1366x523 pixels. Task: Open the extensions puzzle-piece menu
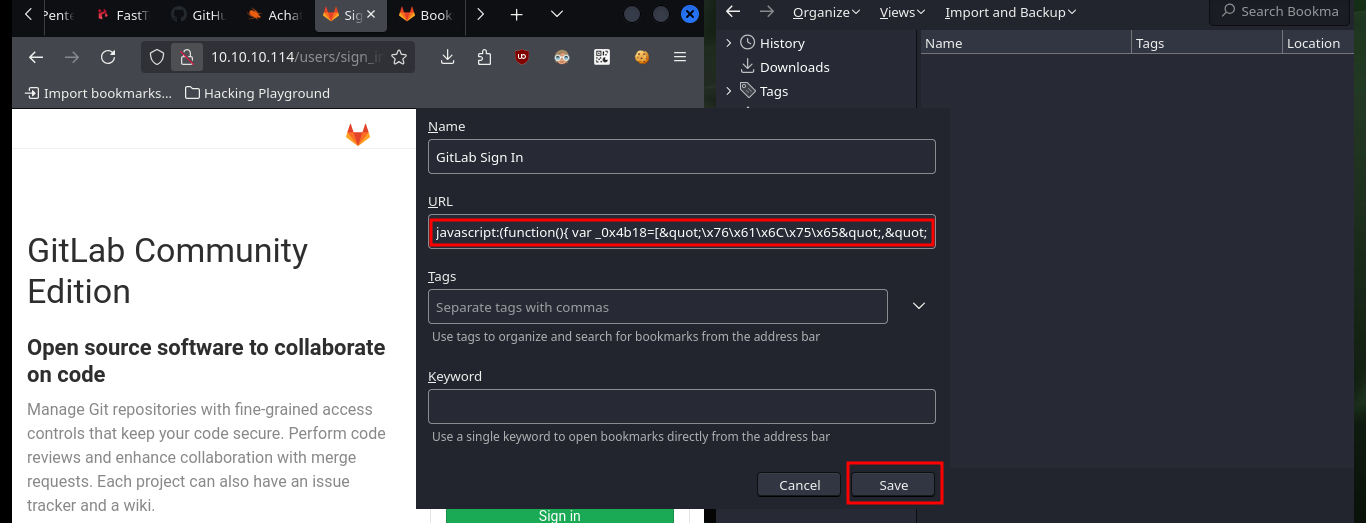pyautogui.click(x=485, y=57)
